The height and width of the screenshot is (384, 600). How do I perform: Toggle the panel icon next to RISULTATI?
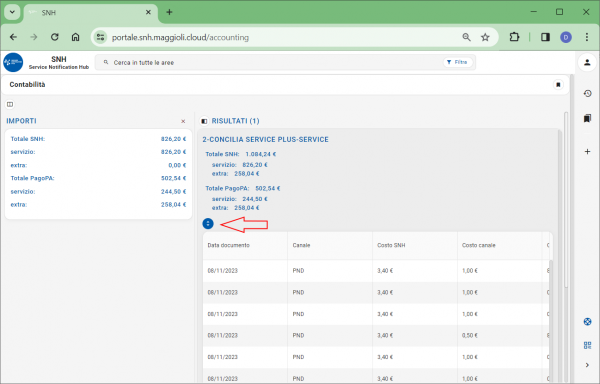(204, 121)
